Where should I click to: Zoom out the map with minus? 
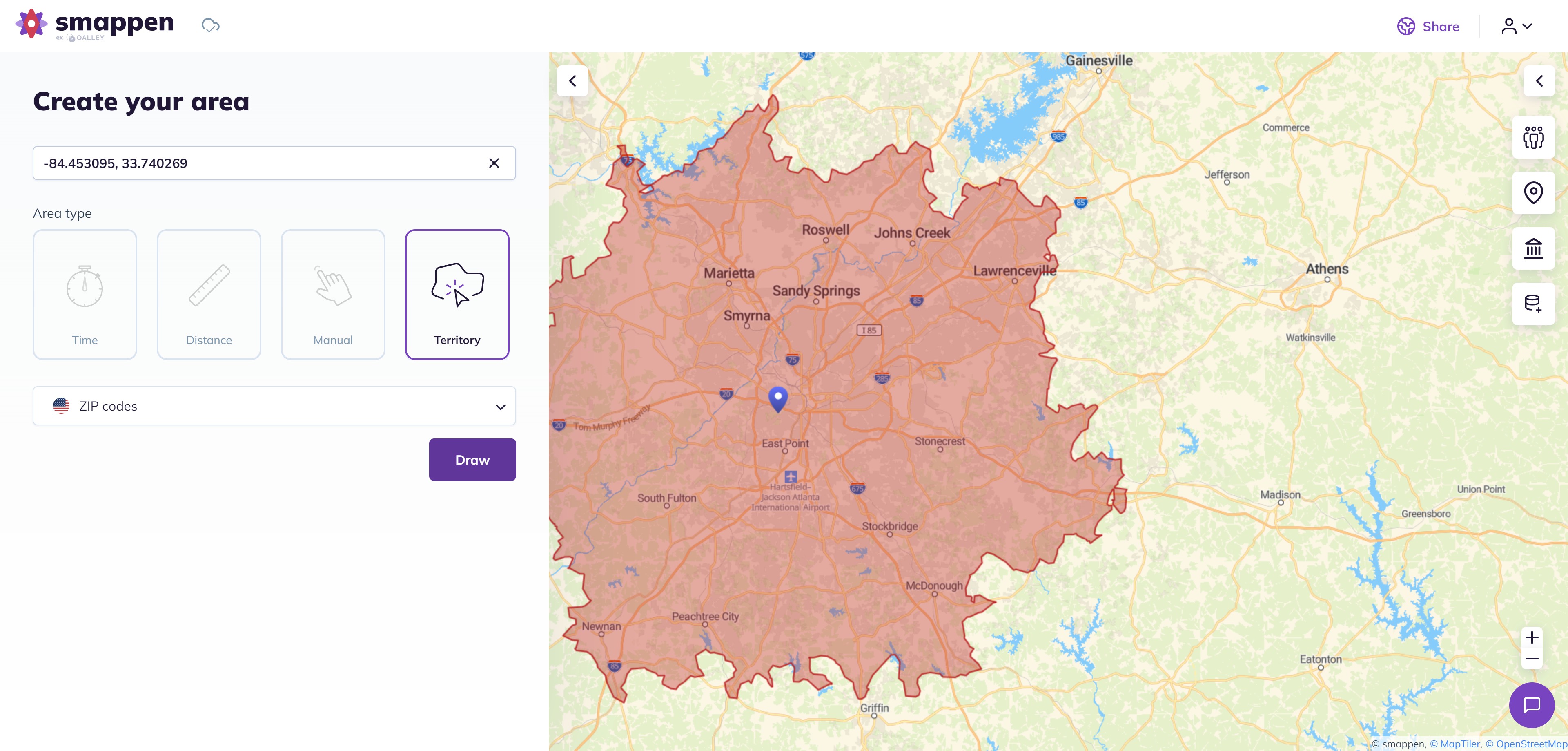(1532, 659)
